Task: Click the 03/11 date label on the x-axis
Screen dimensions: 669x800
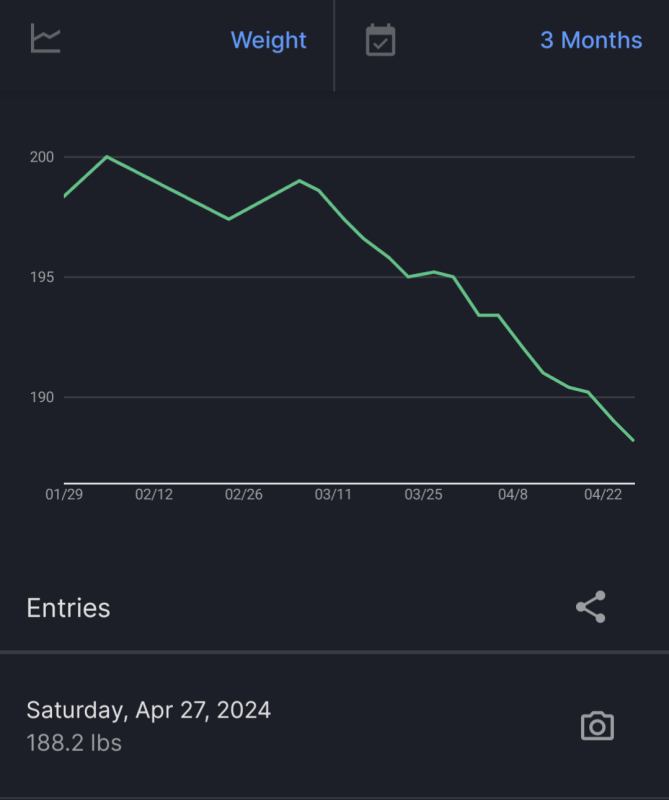Action: [333, 495]
